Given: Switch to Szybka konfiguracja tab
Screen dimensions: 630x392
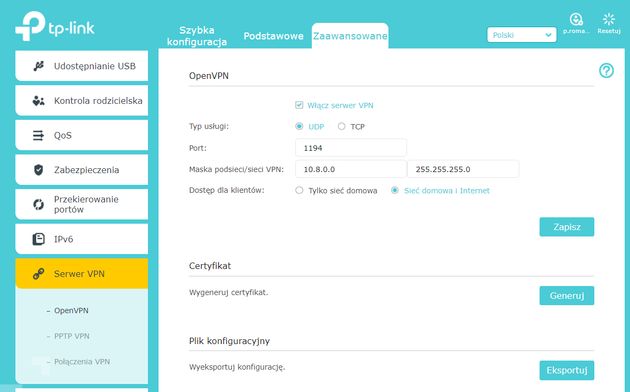Looking at the screenshot, I should pyautogui.click(x=197, y=36).
